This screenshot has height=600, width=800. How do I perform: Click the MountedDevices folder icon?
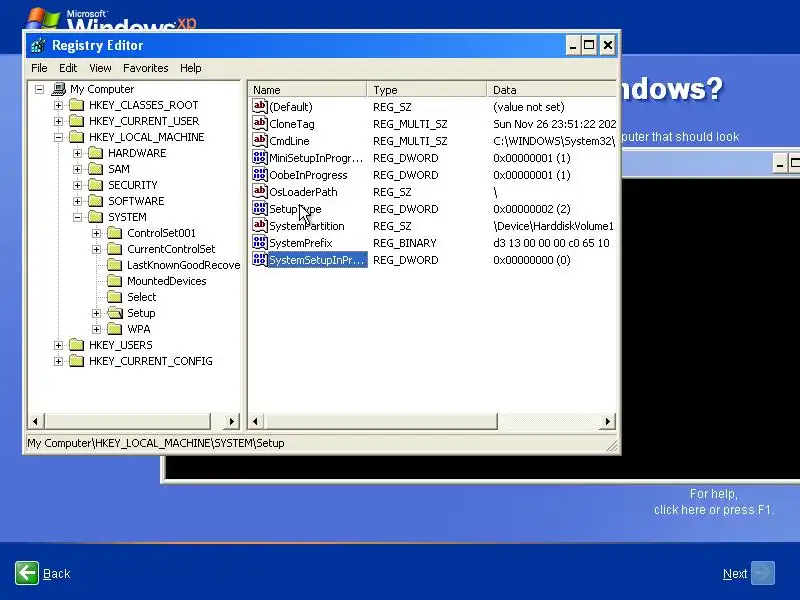pos(115,281)
